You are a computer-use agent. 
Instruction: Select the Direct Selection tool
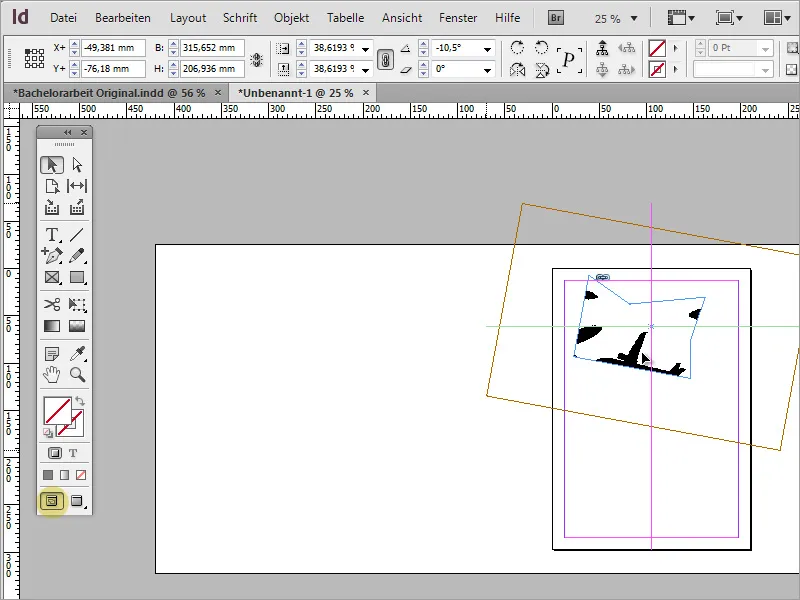pyautogui.click(x=77, y=165)
